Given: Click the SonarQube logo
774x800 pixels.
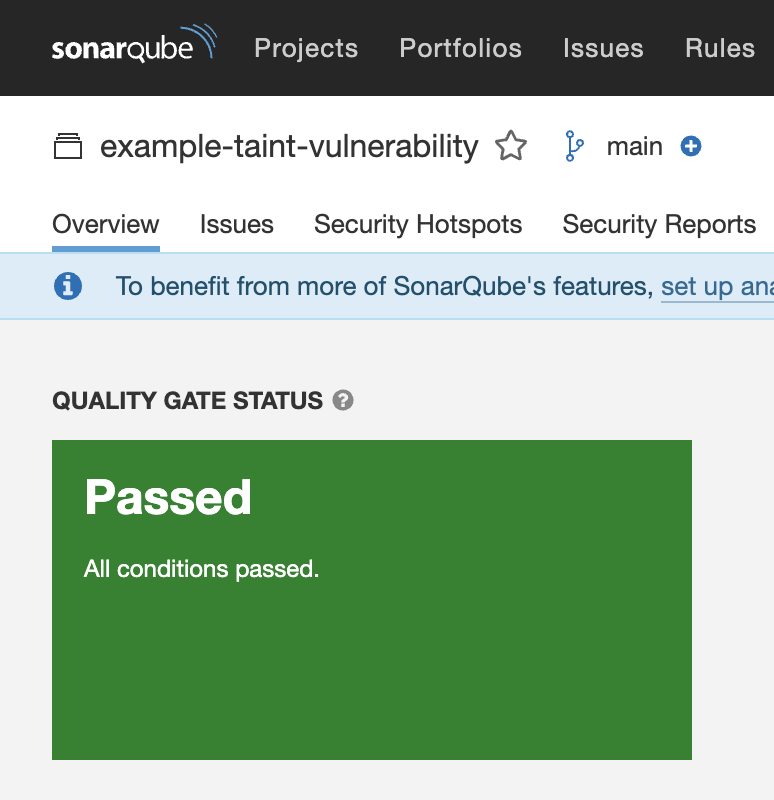Looking at the screenshot, I should pyautogui.click(x=133, y=47).
